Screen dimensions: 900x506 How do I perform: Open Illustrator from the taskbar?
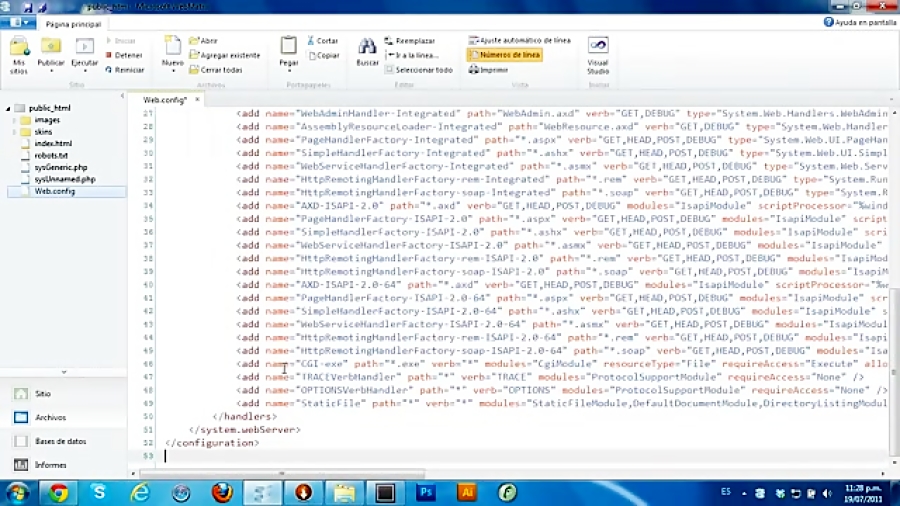pyautogui.click(x=467, y=493)
